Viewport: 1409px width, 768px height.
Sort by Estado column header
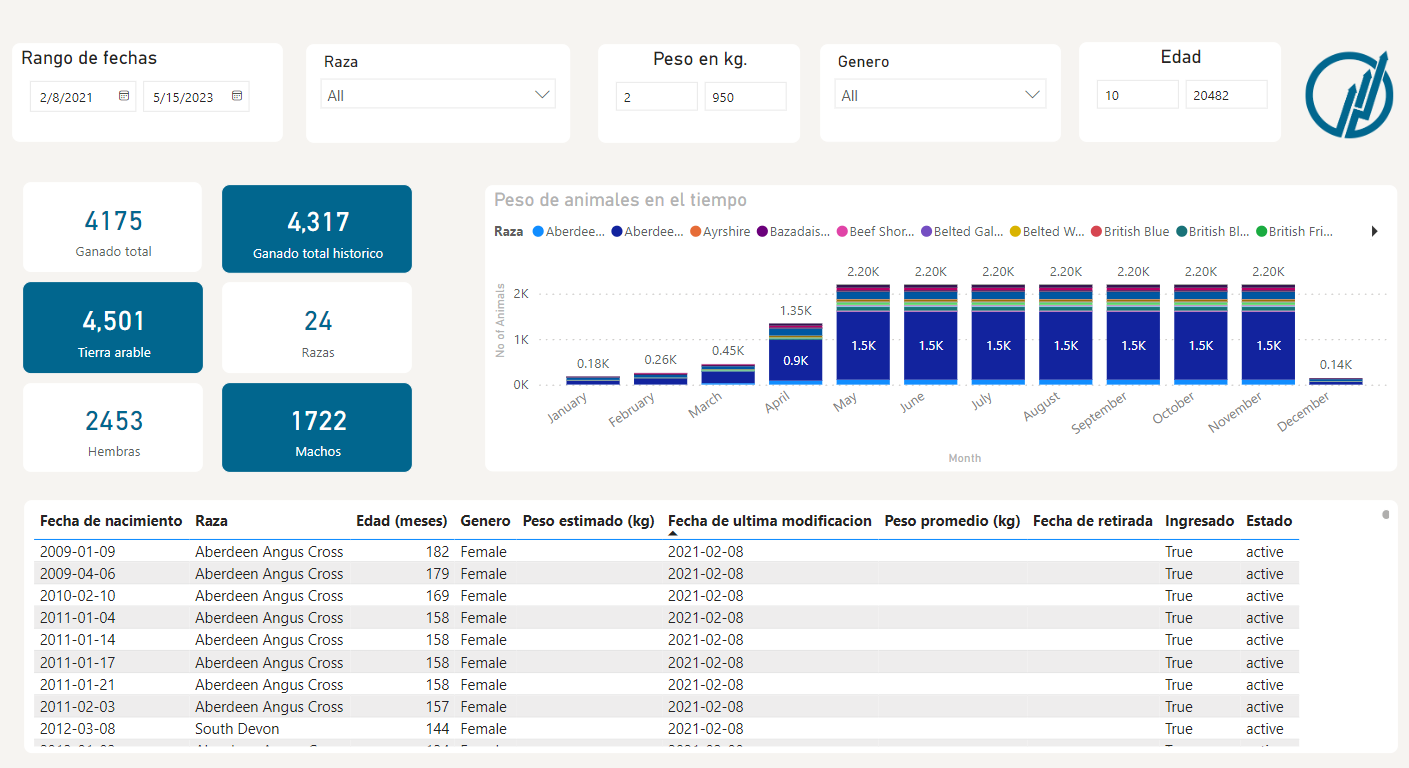(1269, 520)
